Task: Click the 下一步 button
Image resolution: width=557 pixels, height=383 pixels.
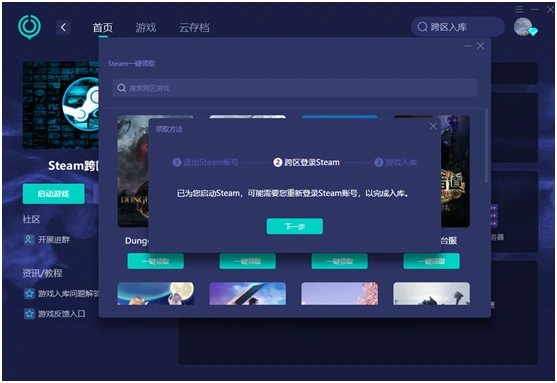Action: pyautogui.click(x=294, y=226)
